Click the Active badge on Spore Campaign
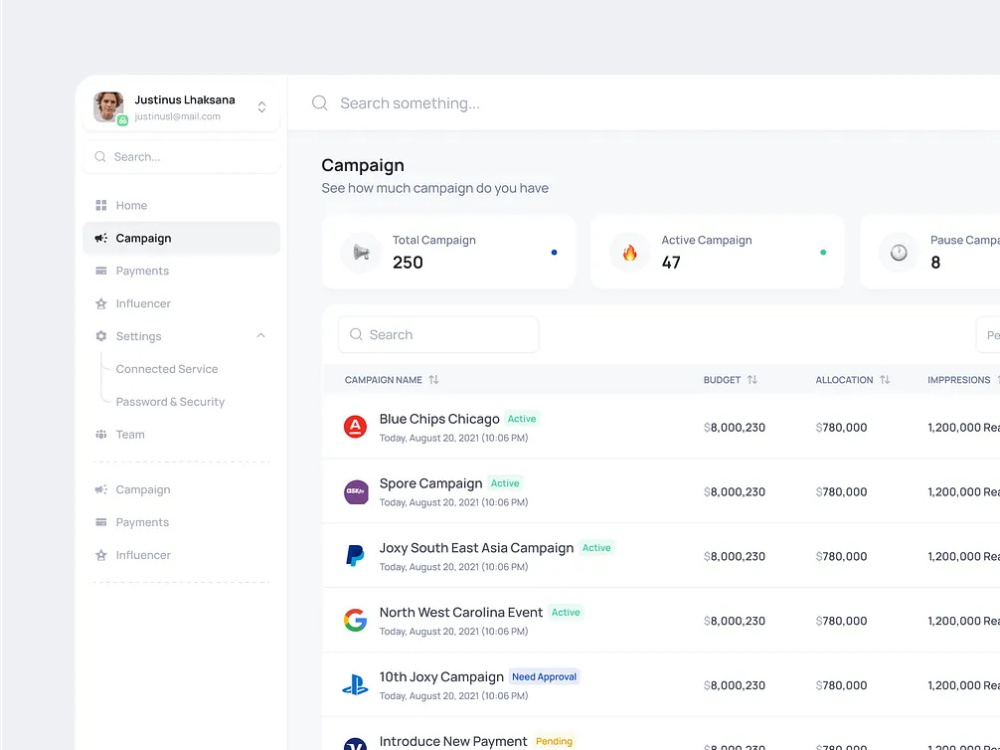The height and width of the screenshot is (750, 1000). click(505, 483)
